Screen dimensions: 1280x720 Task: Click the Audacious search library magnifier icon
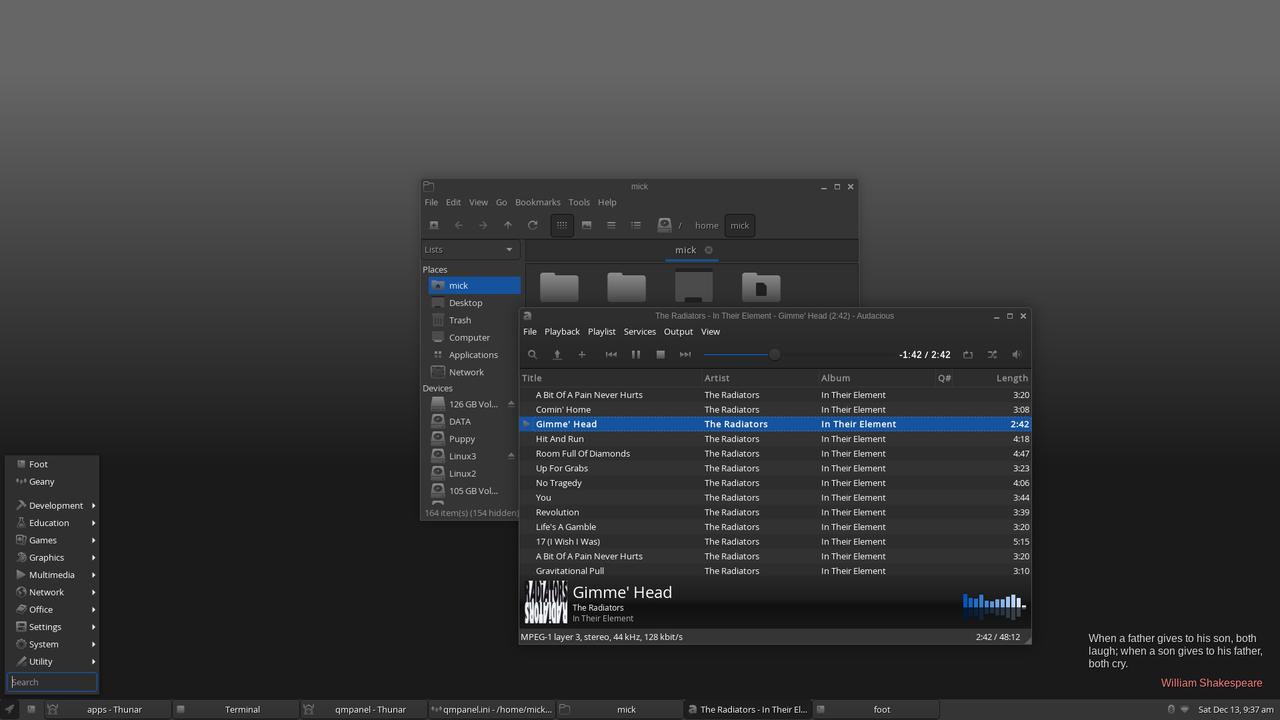tap(533, 354)
